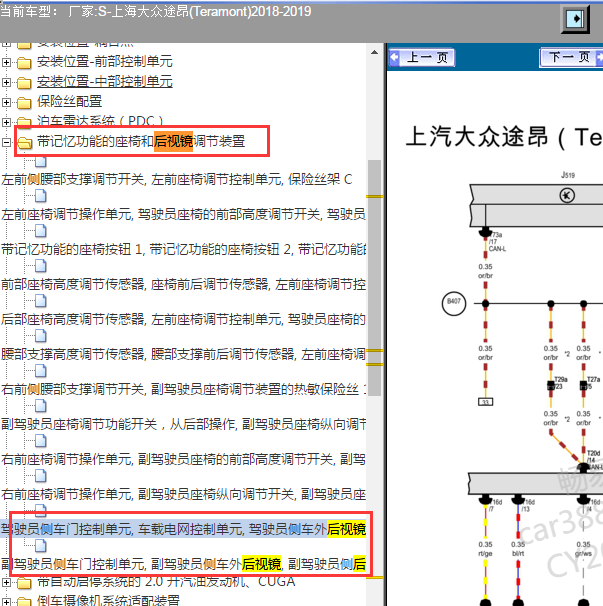Go to previous page with 上一页 button
The height and width of the screenshot is (606, 603).
click(x=421, y=58)
